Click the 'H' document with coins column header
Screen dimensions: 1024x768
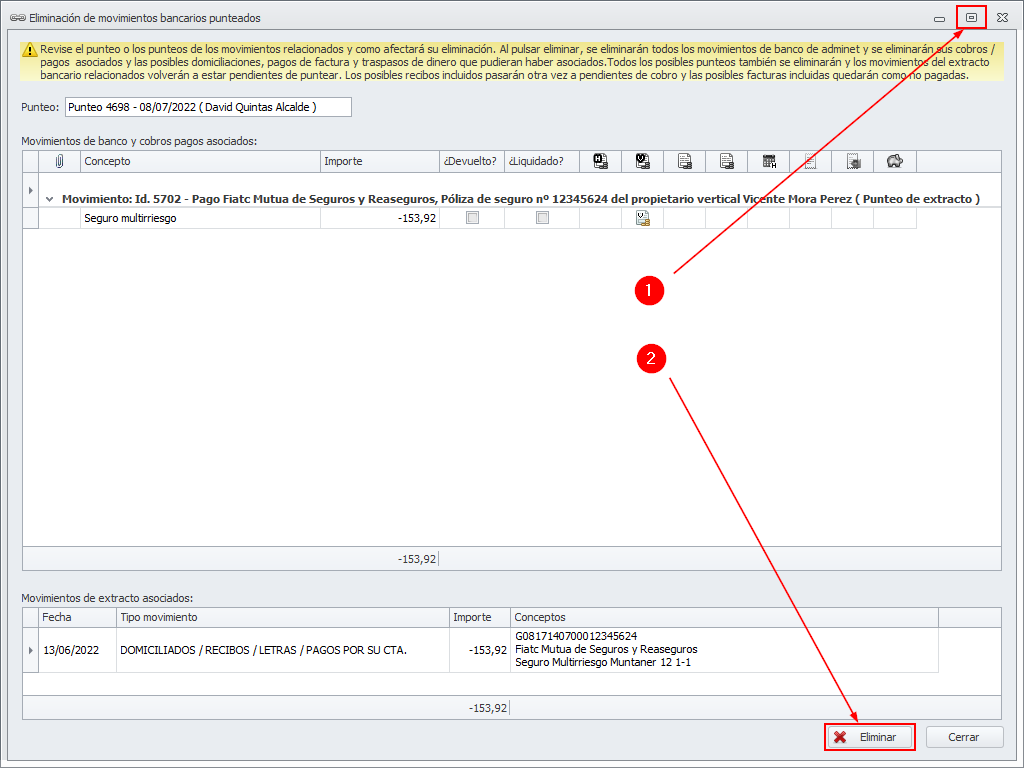coord(600,161)
